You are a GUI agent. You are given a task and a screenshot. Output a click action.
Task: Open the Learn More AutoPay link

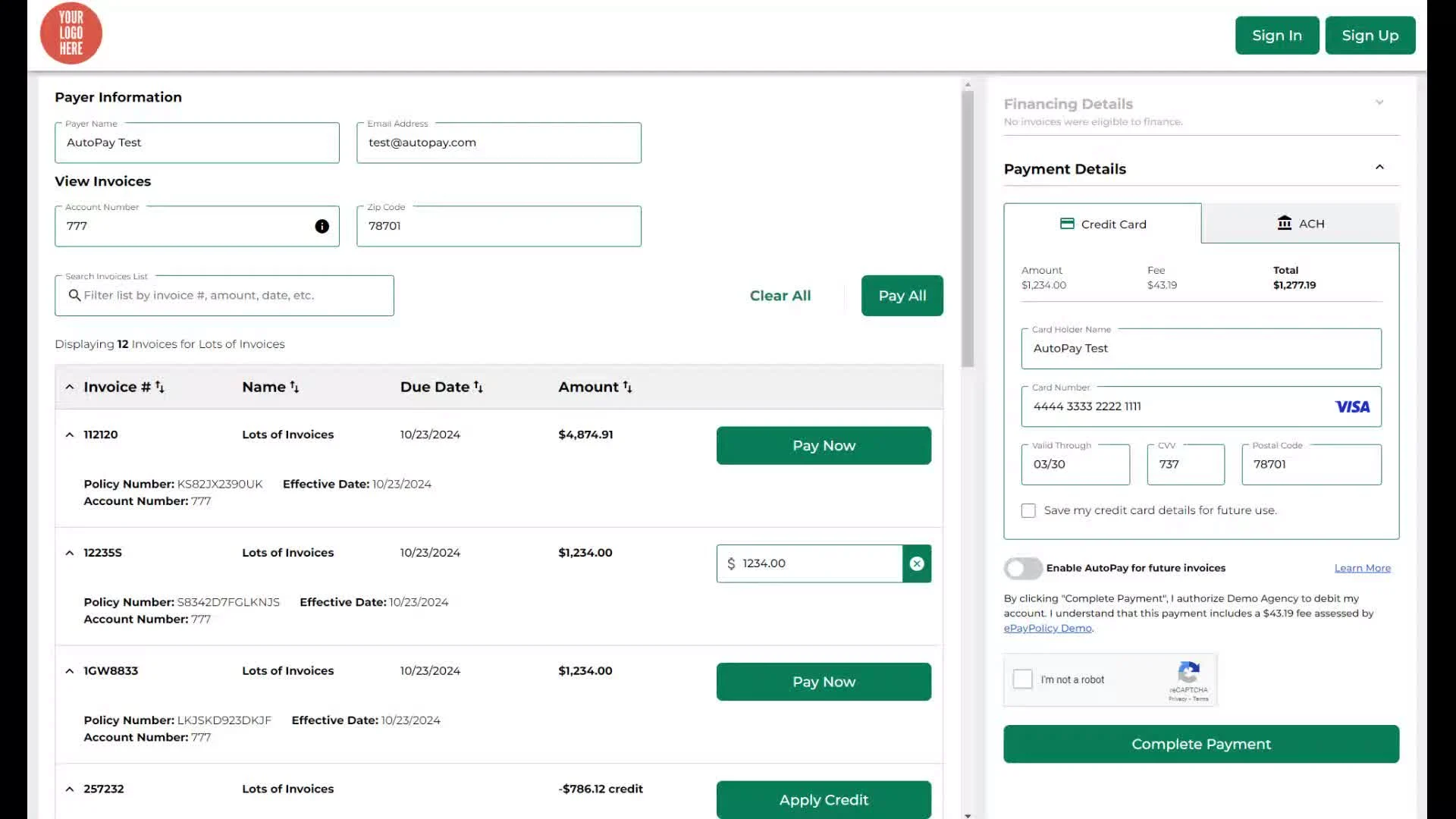point(1362,568)
